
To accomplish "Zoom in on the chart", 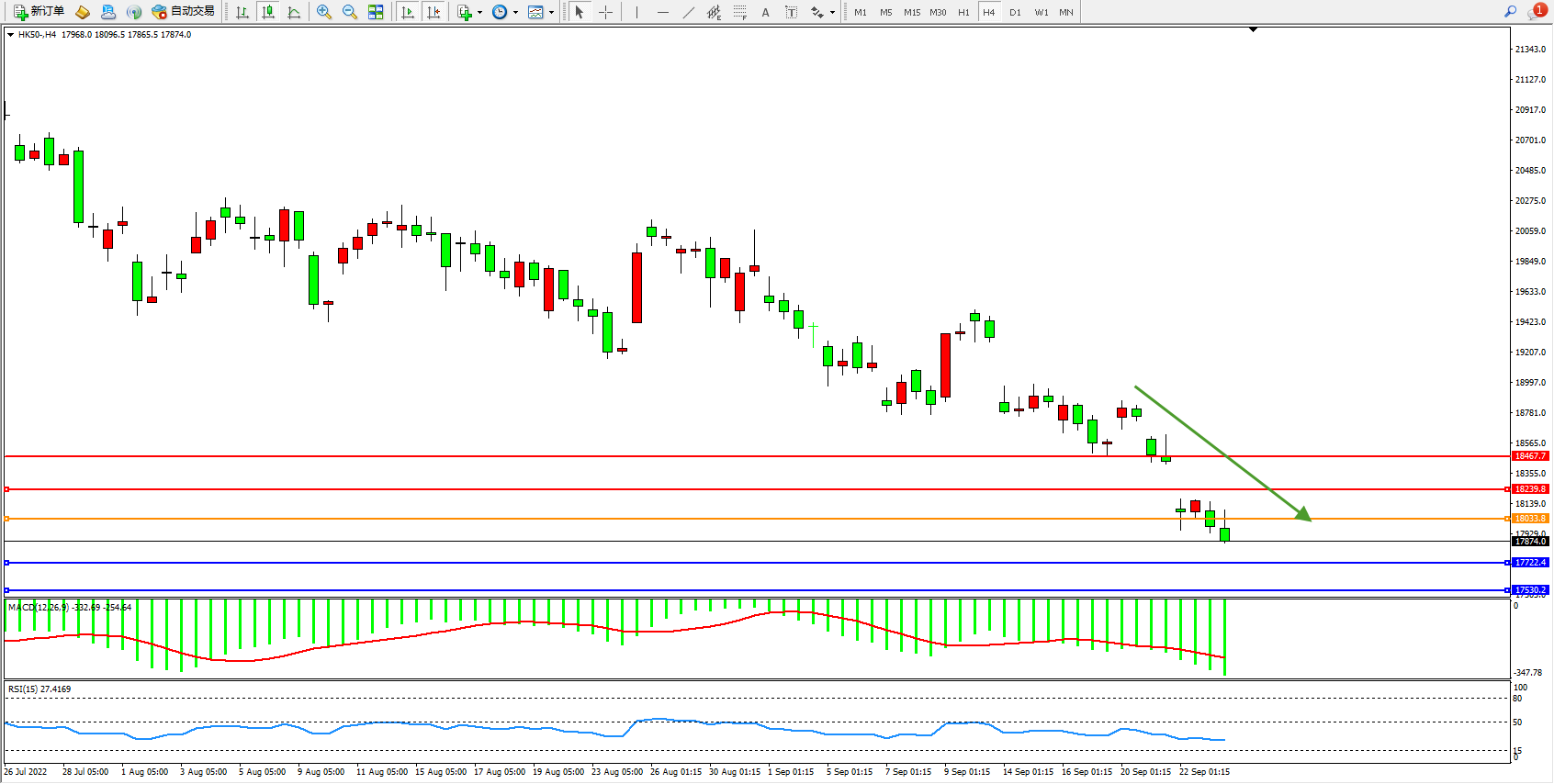I will point(324,12).
